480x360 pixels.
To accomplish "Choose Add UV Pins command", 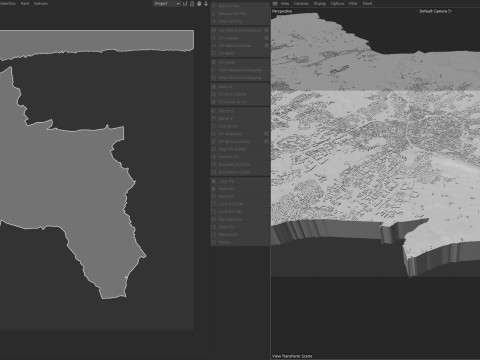I will click(x=240, y=6).
